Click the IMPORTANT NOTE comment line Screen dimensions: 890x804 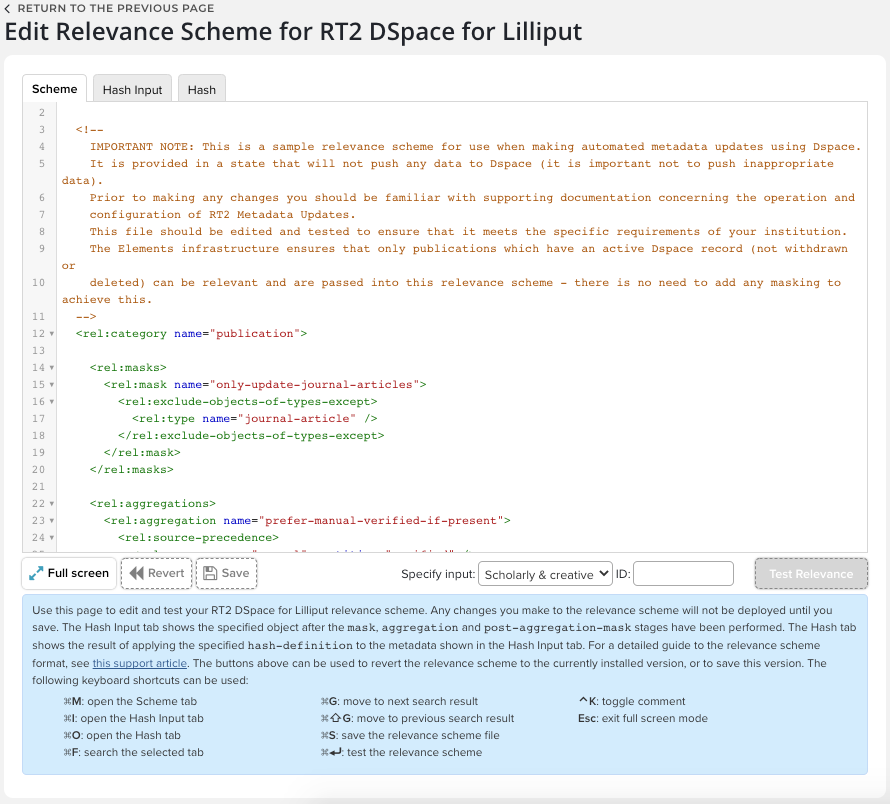475,146
